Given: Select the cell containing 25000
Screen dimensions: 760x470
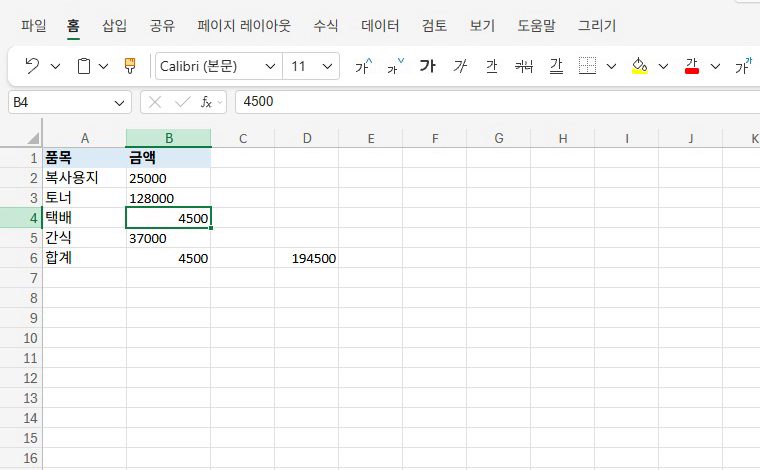Looking at the screenshot, I should pyautogui.click(x=169, y=178).
